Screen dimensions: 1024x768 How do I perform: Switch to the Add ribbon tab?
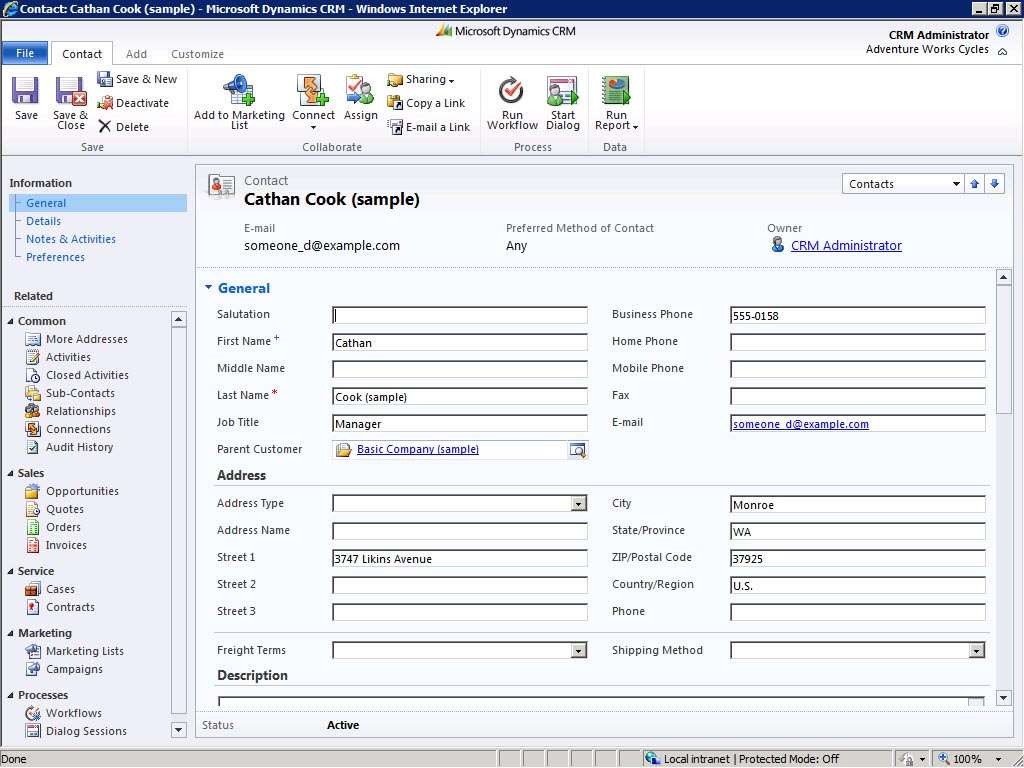click(x=136, y=54)
